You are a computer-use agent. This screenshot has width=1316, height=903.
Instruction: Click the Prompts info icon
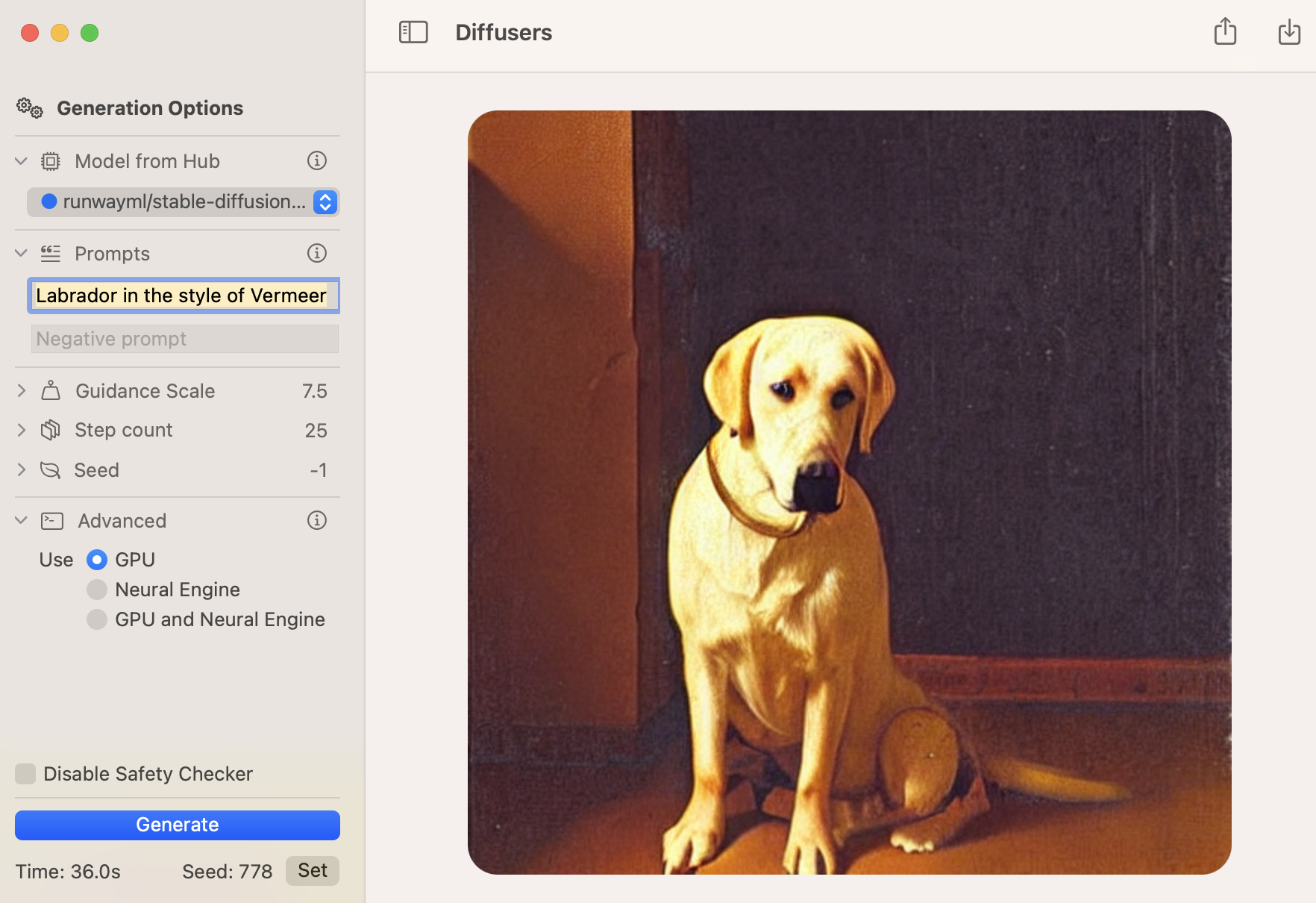[316, 253]
